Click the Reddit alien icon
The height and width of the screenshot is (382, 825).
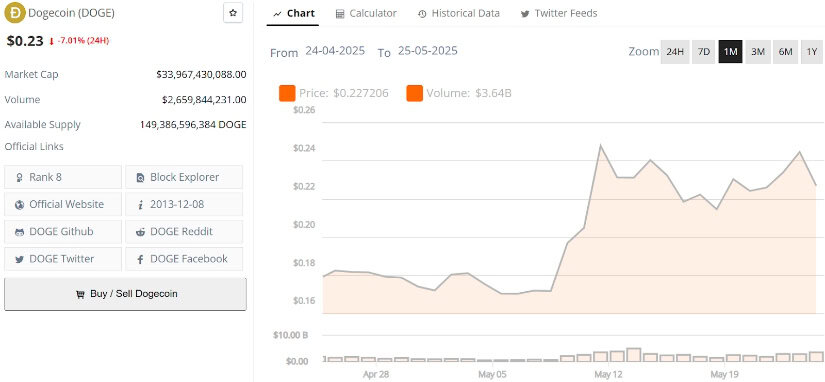click(x=140, y=232)
